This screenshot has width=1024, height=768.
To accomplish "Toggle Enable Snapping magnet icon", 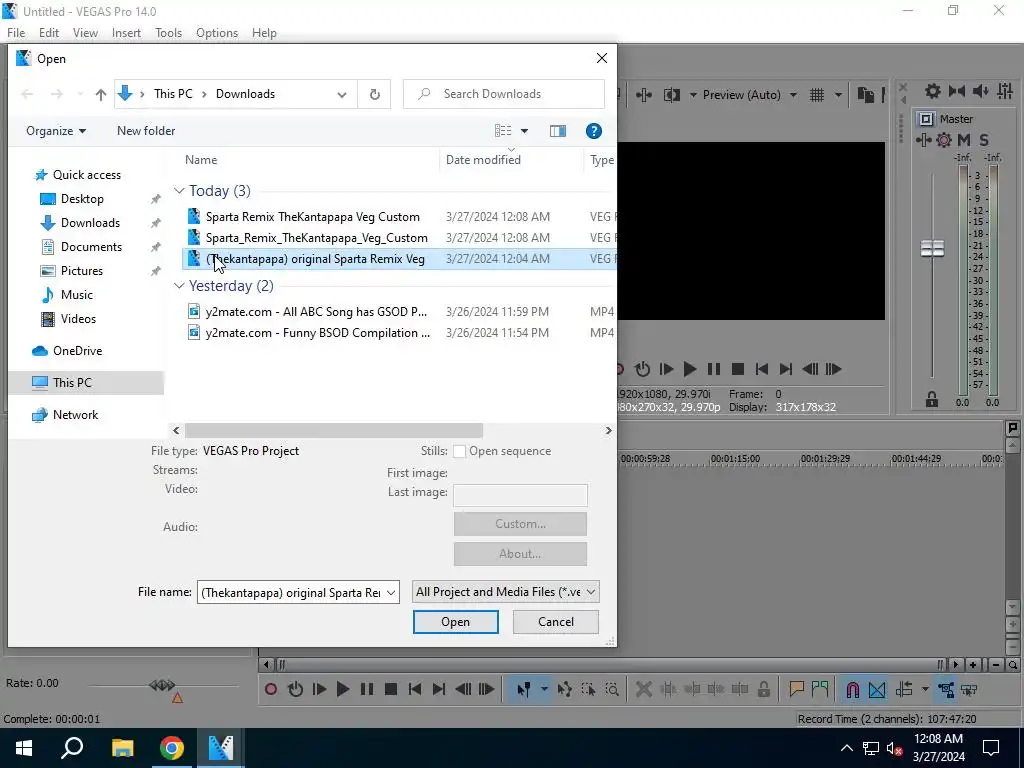I will coord(853,689).
